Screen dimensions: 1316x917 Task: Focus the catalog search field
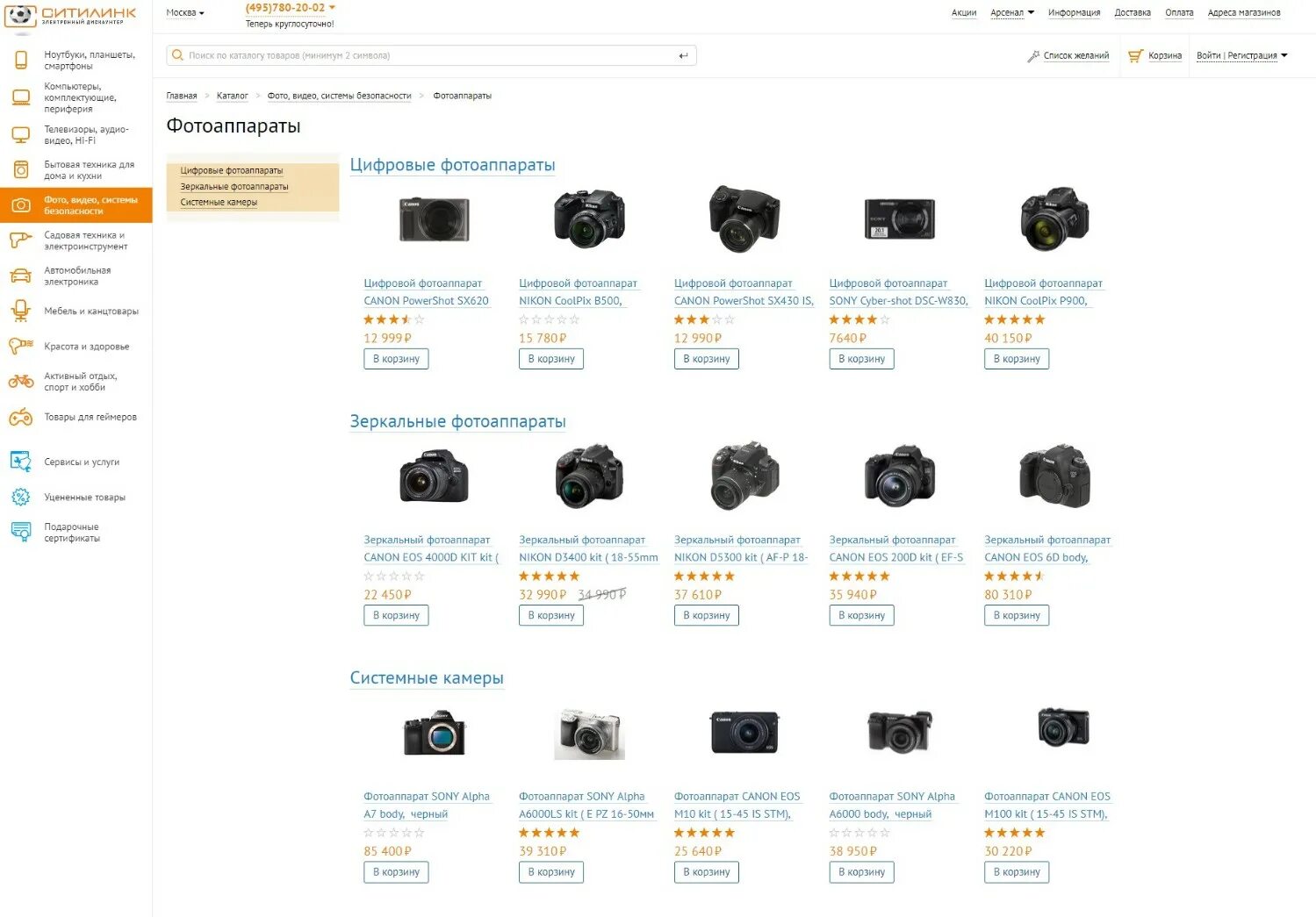pos(431,56)
